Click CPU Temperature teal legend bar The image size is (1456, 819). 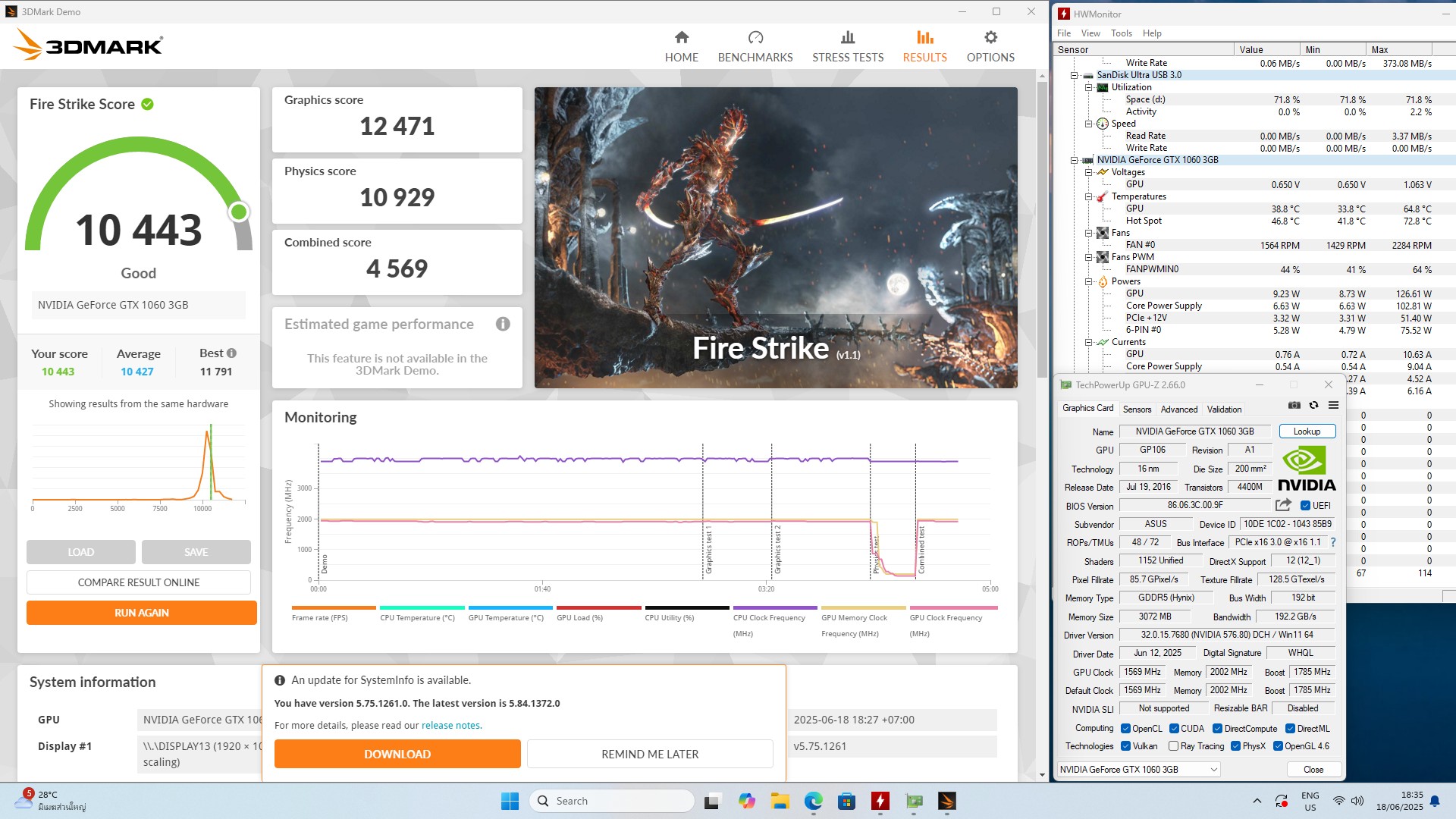[x=422, y=607]
